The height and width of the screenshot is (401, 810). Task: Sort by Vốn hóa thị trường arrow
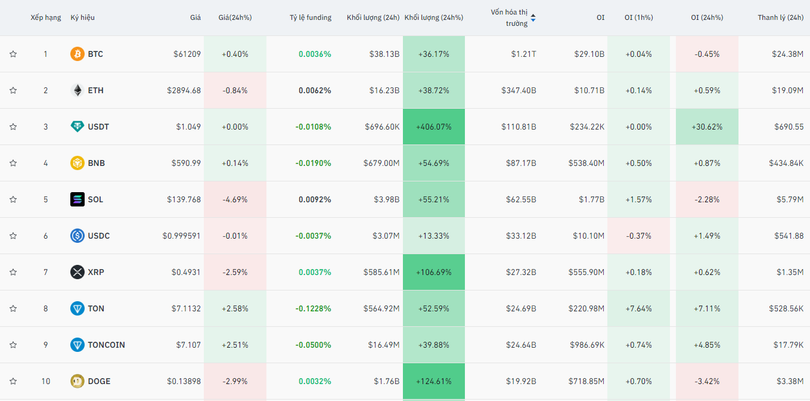(x=533, y=18)
